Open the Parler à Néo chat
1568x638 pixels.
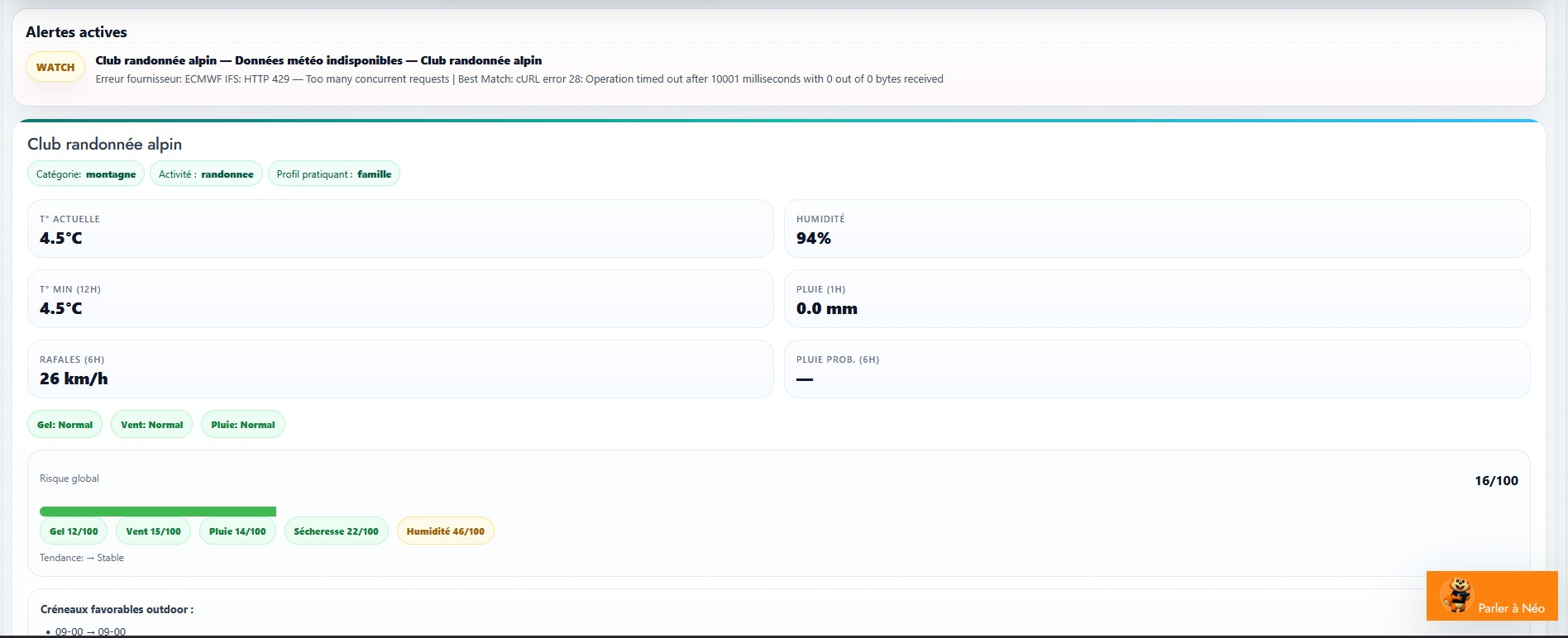(1510, 607)
